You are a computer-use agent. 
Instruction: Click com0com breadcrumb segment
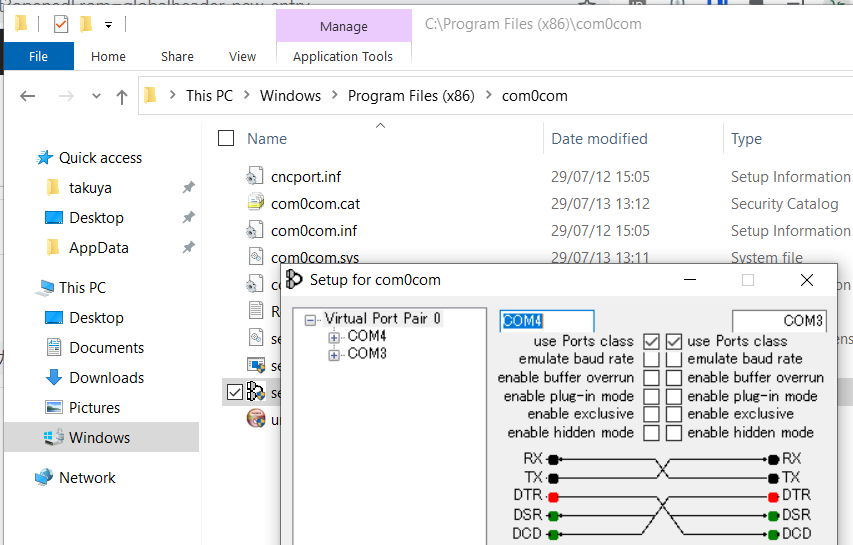(x=534, y=96)
